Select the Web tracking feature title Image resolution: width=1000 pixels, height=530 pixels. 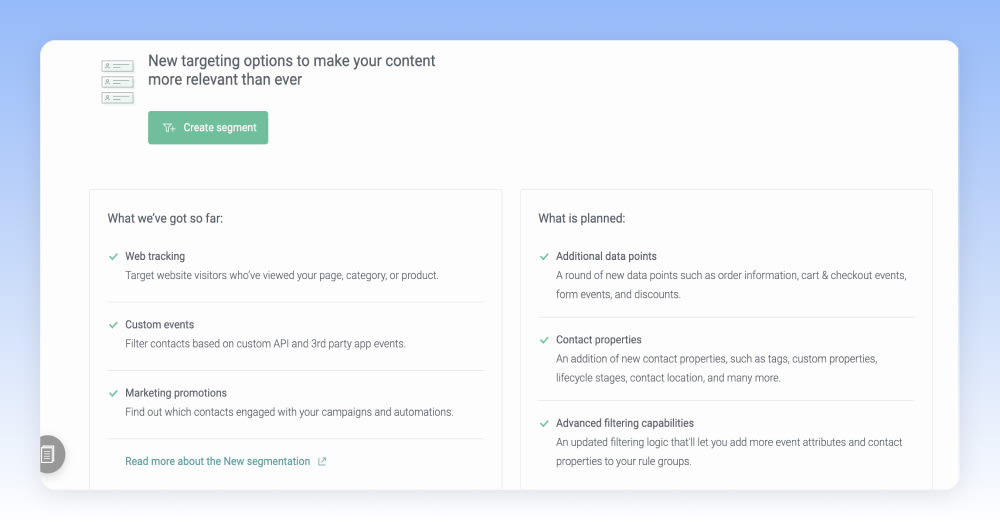click(155, 257)
